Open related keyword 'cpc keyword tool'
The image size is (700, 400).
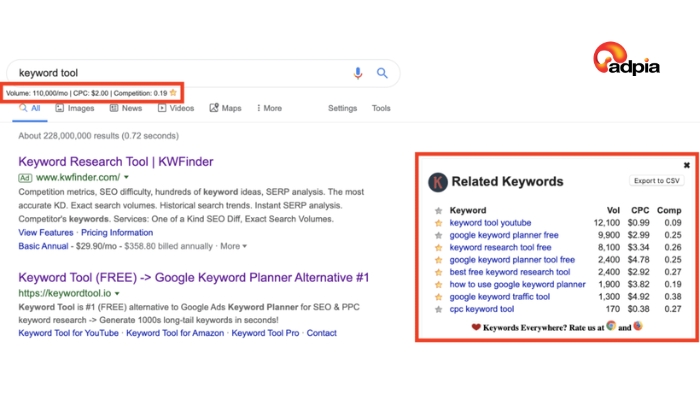[482, 309]
